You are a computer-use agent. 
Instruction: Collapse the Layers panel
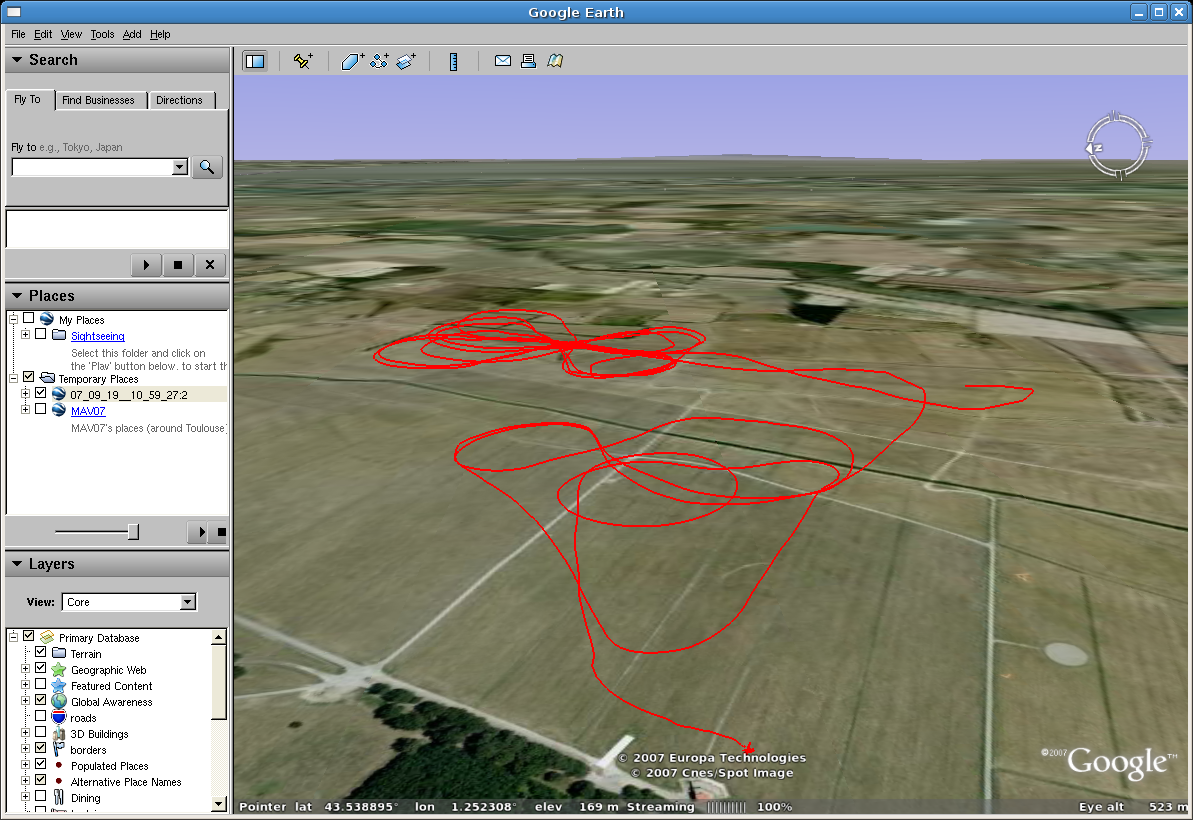[17, 564]
